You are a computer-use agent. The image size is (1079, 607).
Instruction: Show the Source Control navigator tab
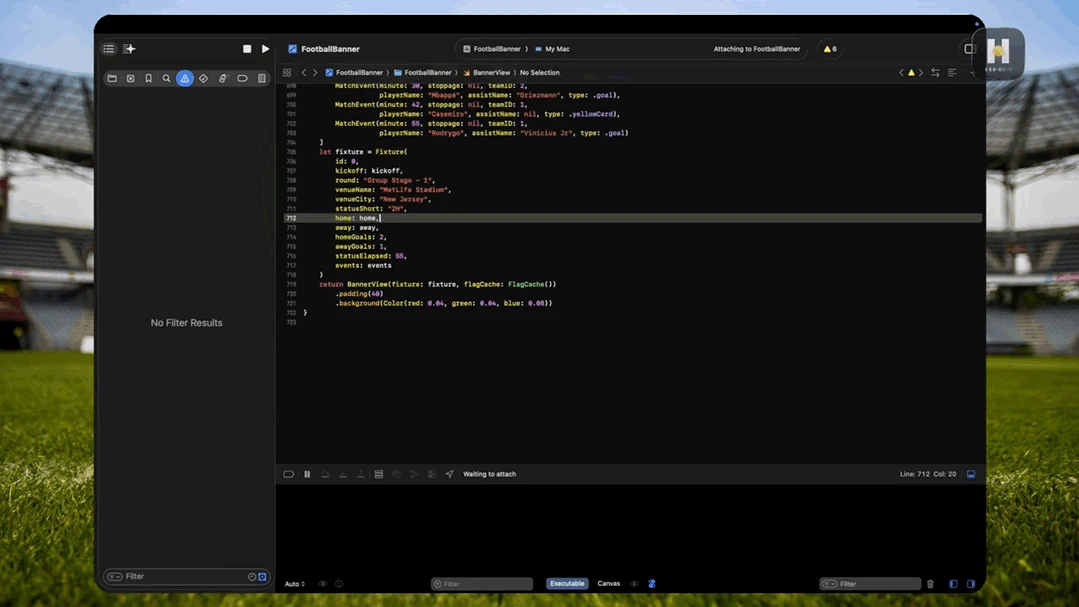point(130,78)
